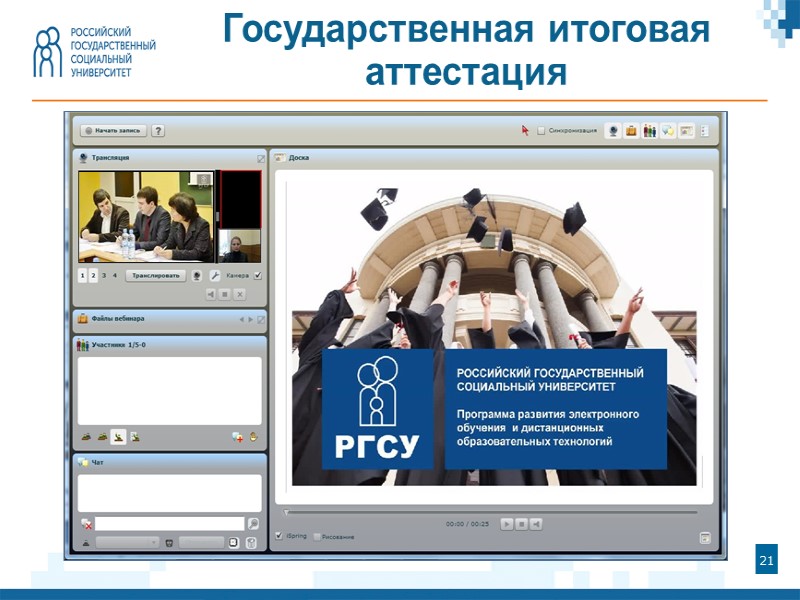
Task: Click the highlighted third participant icon
Action: (118, 437)
